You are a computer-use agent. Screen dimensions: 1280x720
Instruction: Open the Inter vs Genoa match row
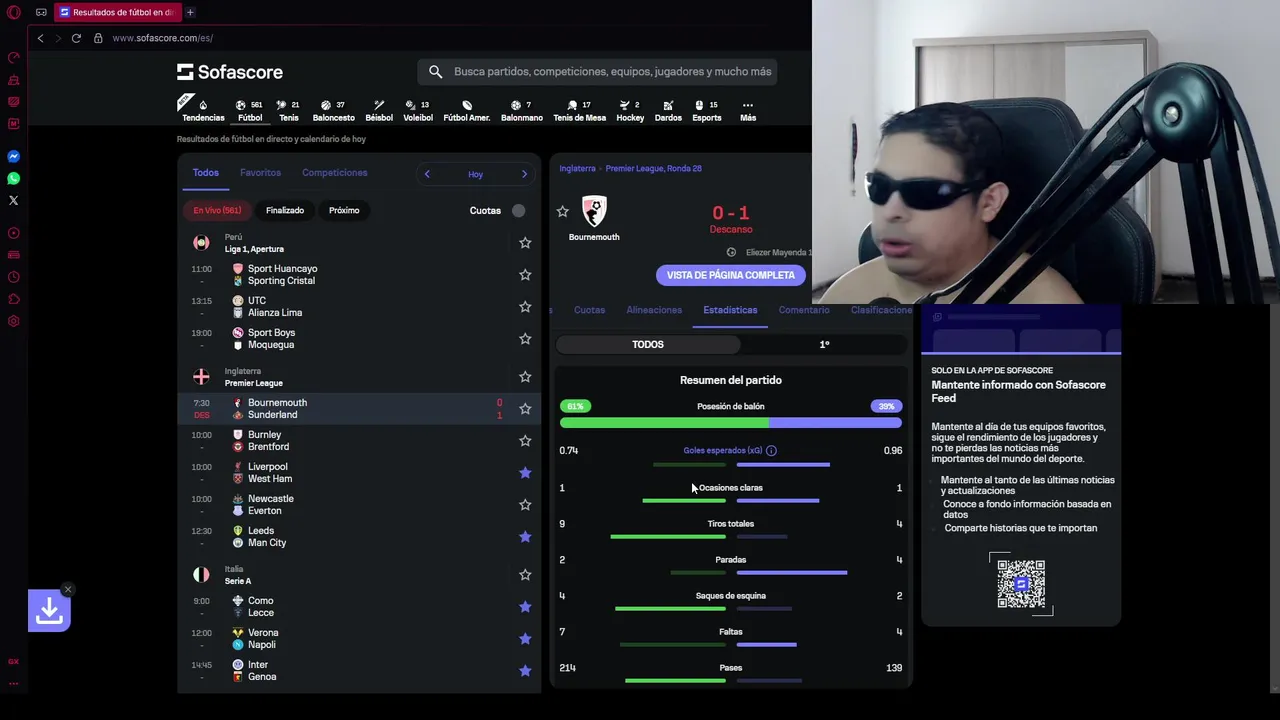click(x=359, y=671)
